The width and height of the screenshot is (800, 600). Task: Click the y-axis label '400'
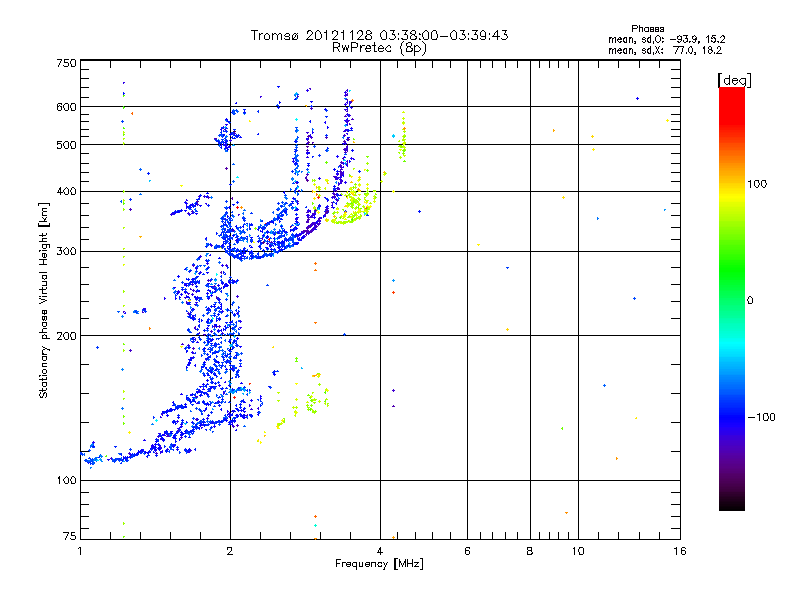pos(66,192)
